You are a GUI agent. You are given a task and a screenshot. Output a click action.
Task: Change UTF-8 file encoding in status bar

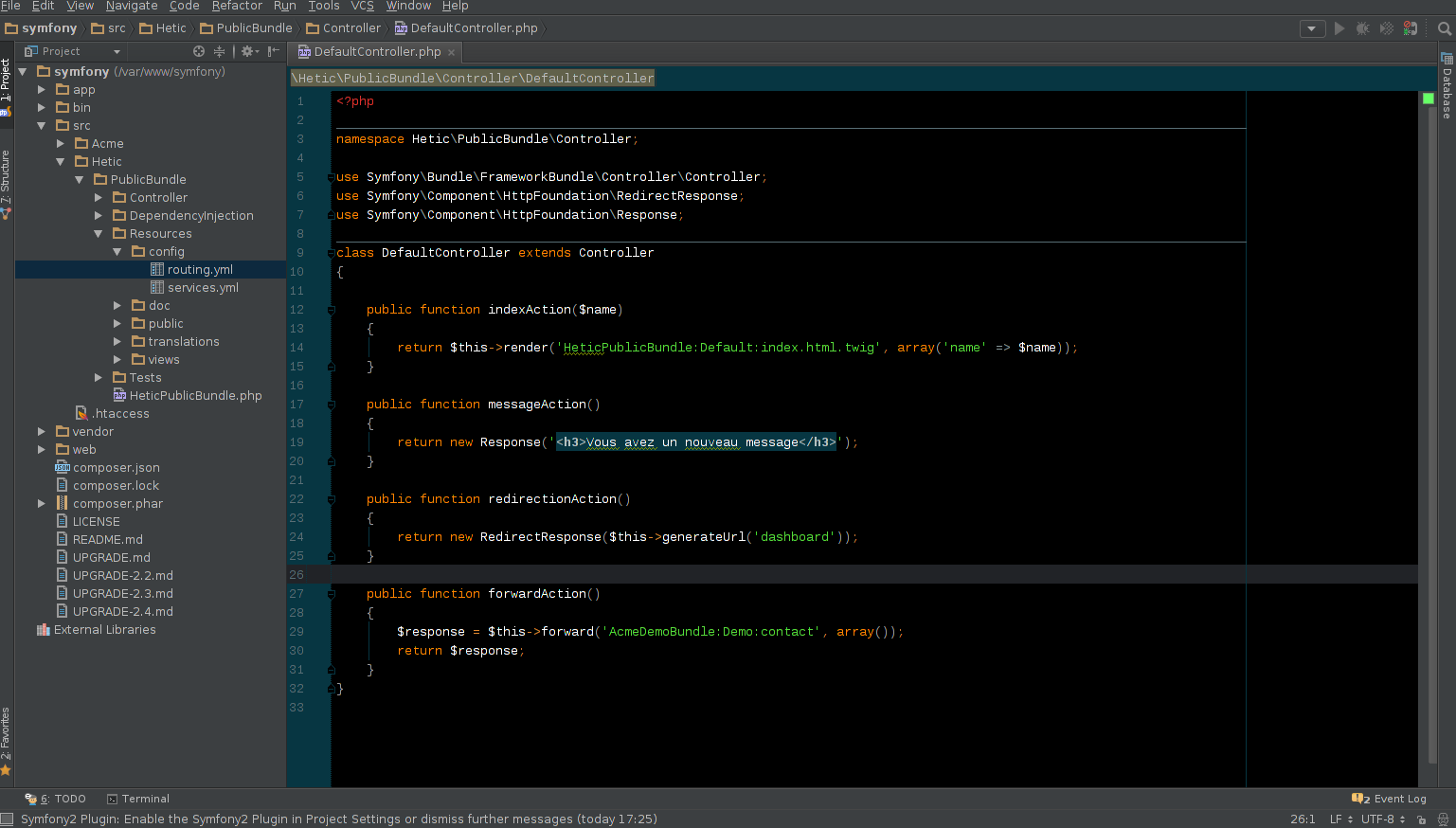tap(1383, 819)
